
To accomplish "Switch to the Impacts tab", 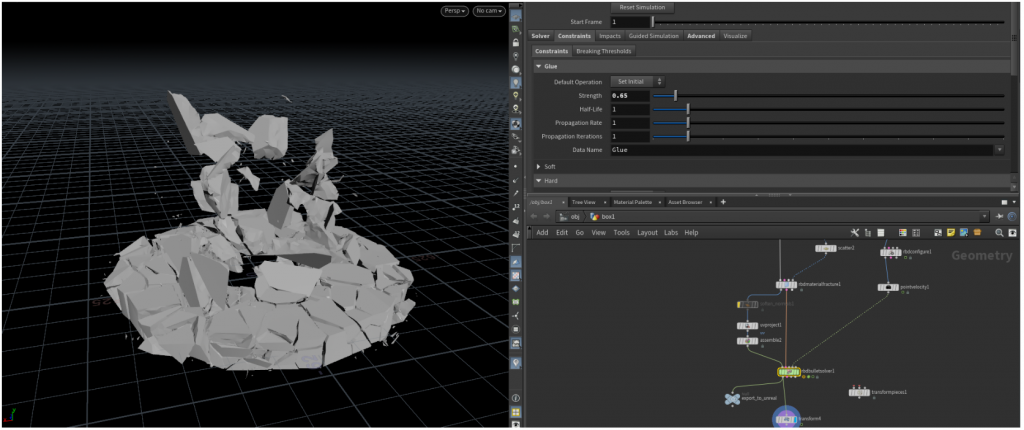I will tap(610, 36).
